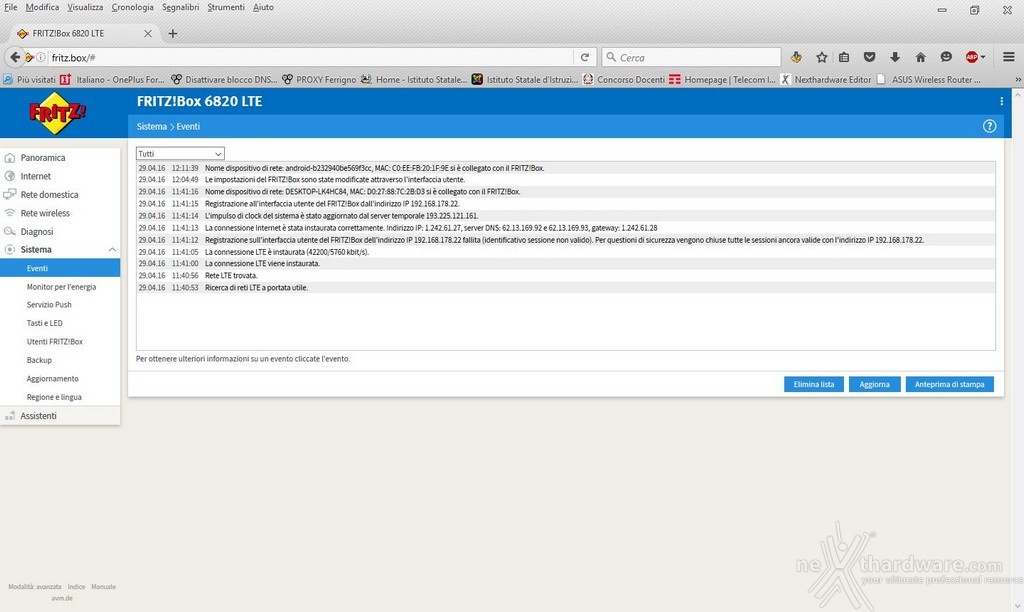Screen dimensions: 1024x612
Task: Click Manuale footer link
Action: (x=103, y=587)
